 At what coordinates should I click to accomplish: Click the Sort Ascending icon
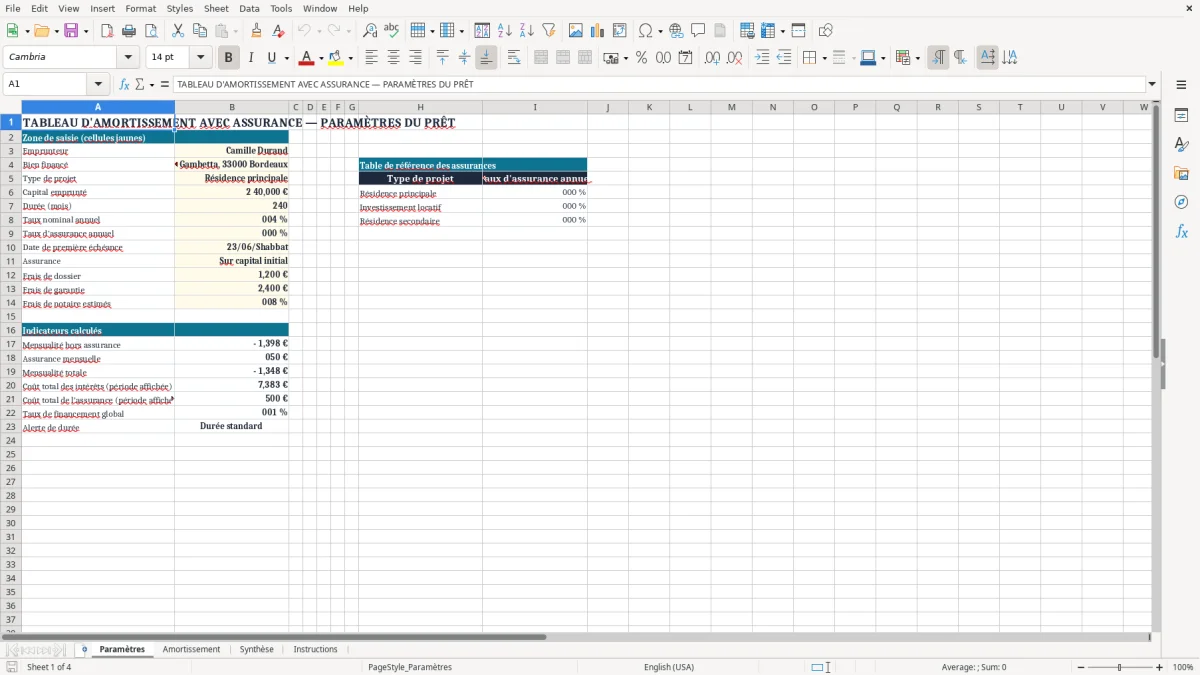click(505, 31)
